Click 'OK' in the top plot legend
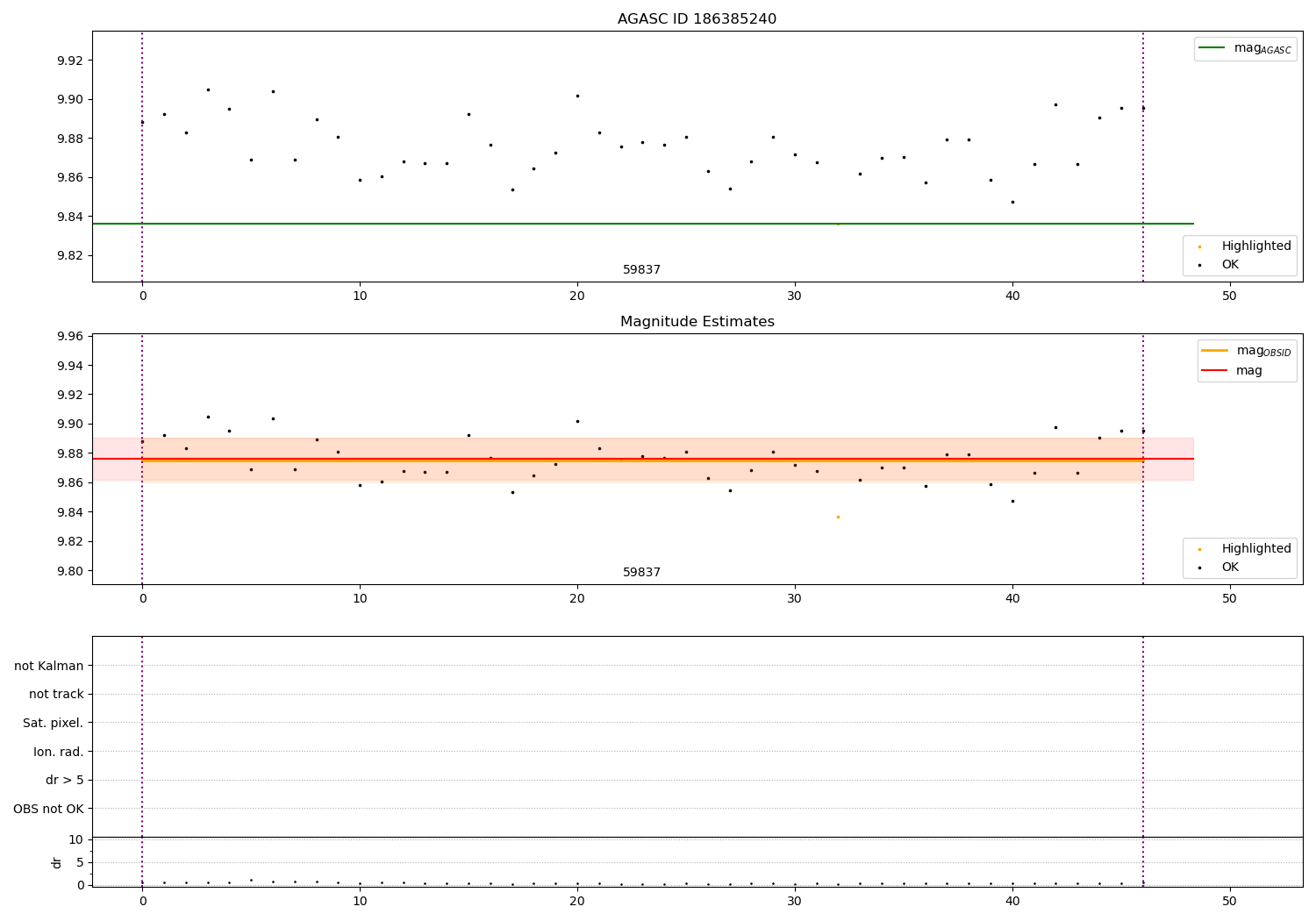 [x=1230, y=265]
